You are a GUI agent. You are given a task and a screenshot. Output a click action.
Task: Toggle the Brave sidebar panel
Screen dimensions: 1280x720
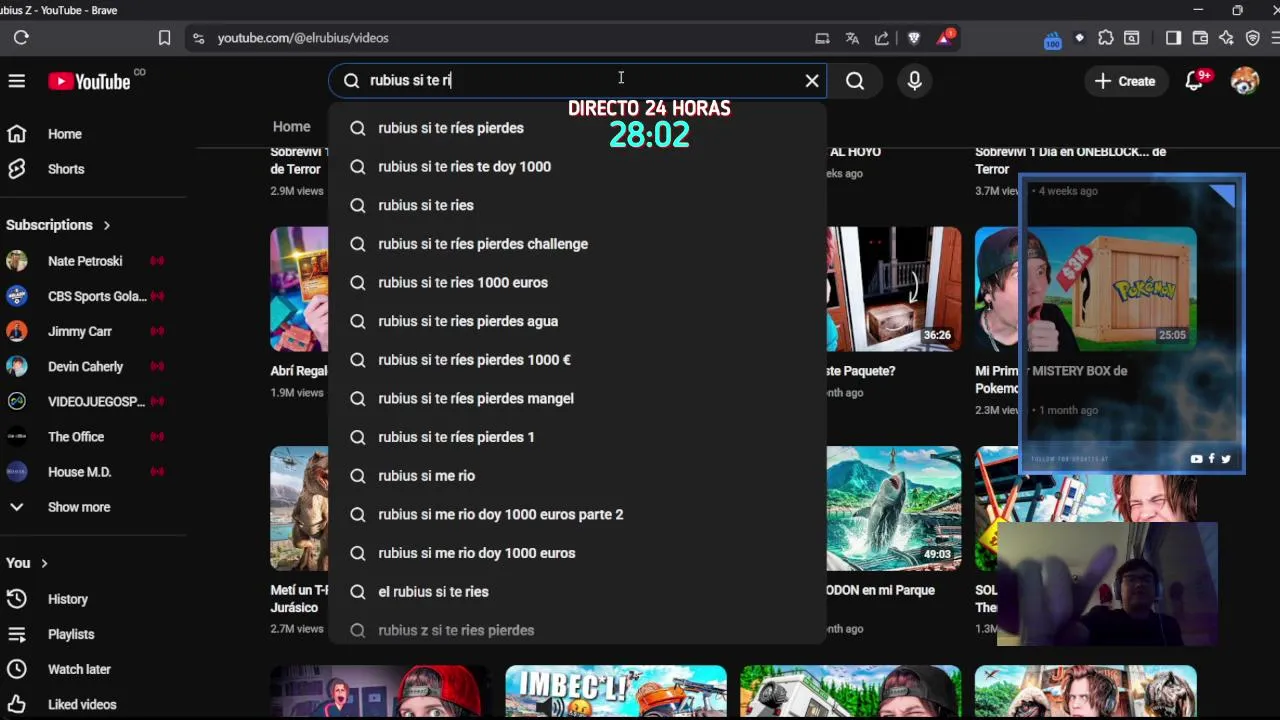pyautogui.click(x=1174, y=38)
